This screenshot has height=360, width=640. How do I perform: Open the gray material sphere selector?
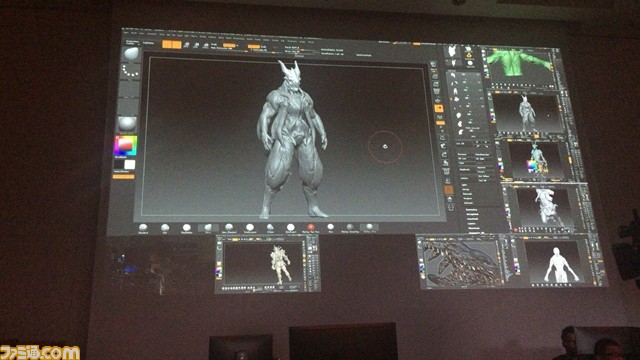click(x=127, y=123)
